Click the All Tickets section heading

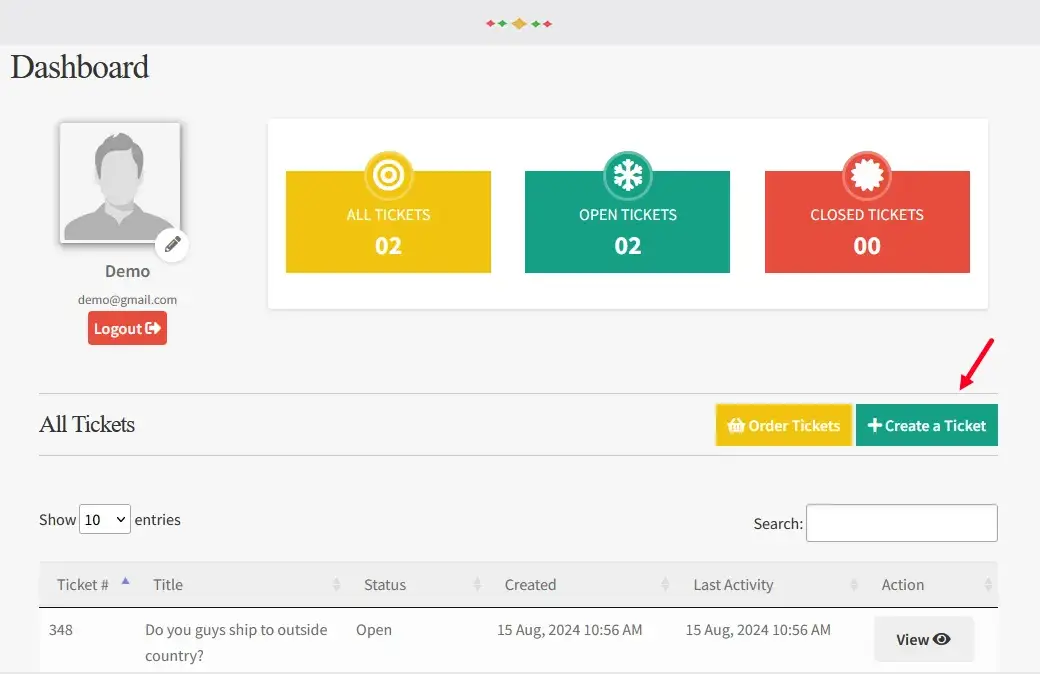[x=87, y=425]
